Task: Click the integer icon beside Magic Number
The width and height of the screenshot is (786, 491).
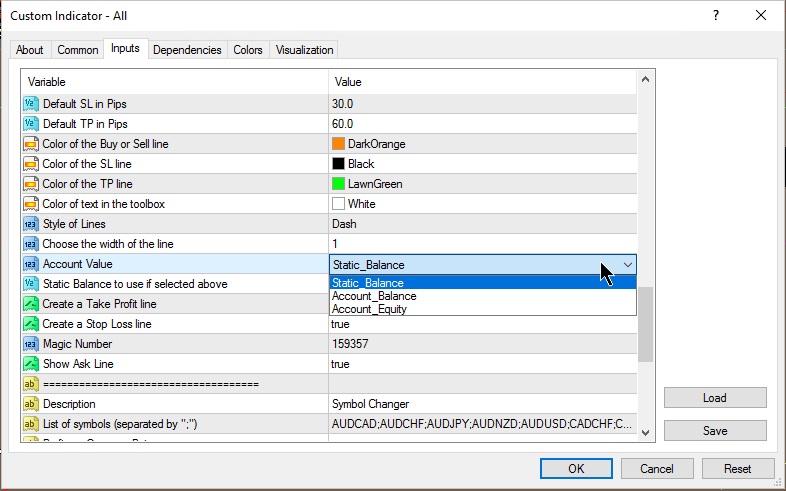Action: tap(31, 344)
